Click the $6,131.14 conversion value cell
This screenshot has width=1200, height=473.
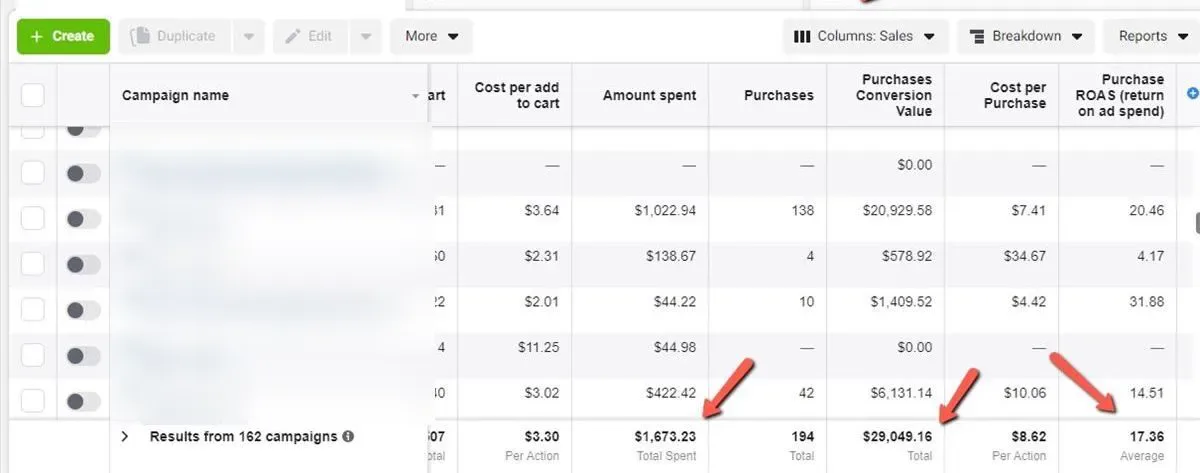click(899, 393)
